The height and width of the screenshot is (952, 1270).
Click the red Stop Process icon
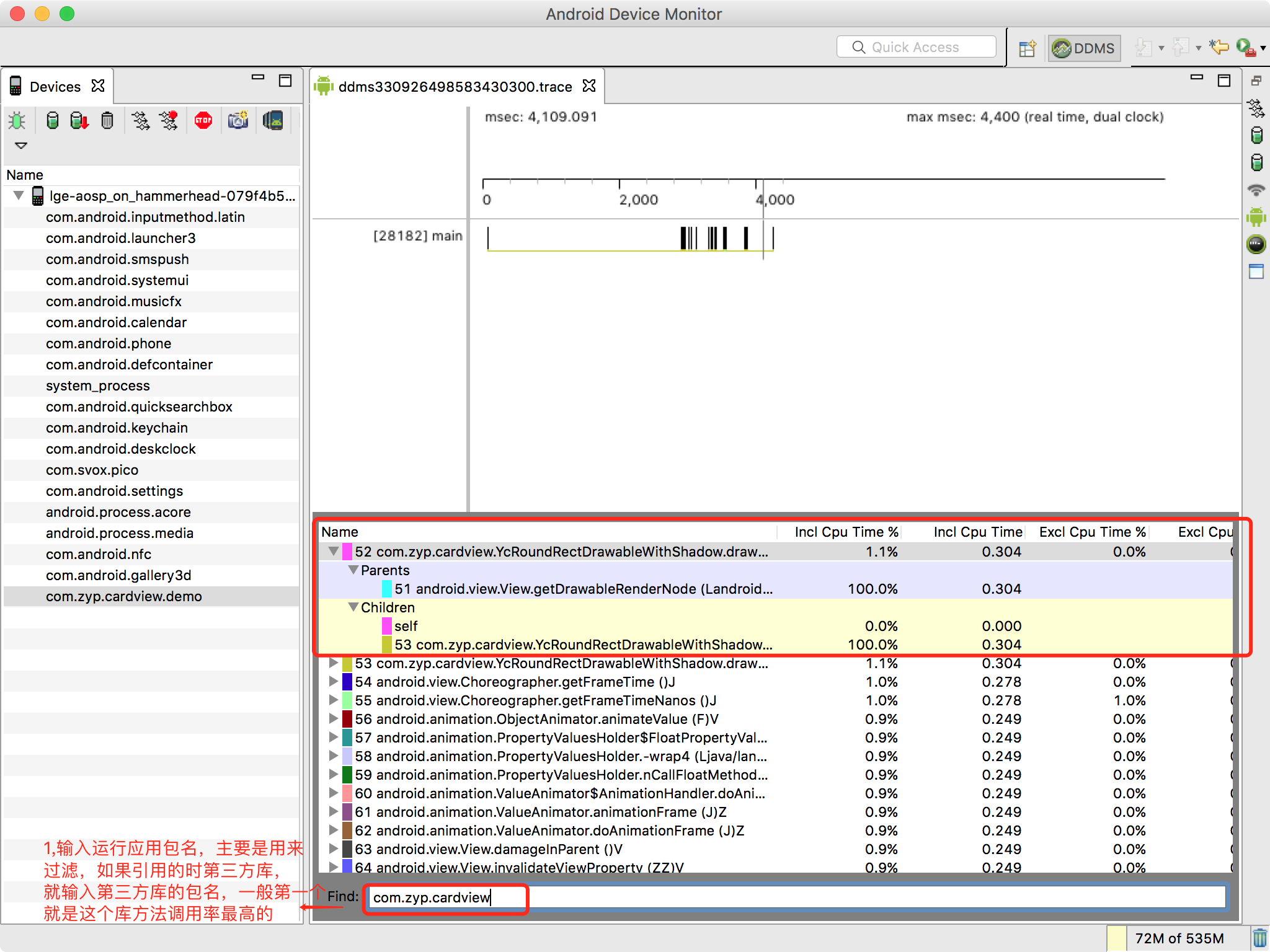click(x=203, y=120)
